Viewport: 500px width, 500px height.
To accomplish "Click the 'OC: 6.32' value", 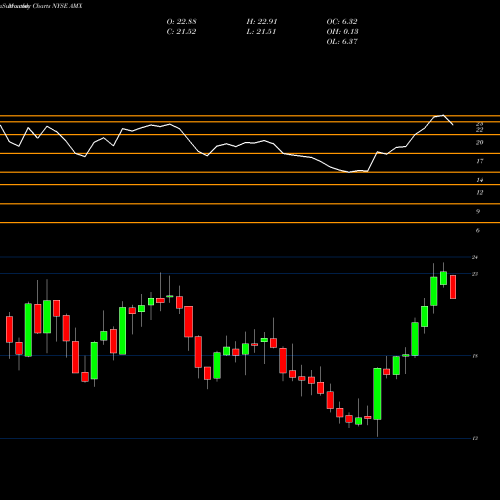I will coord(342,22).
